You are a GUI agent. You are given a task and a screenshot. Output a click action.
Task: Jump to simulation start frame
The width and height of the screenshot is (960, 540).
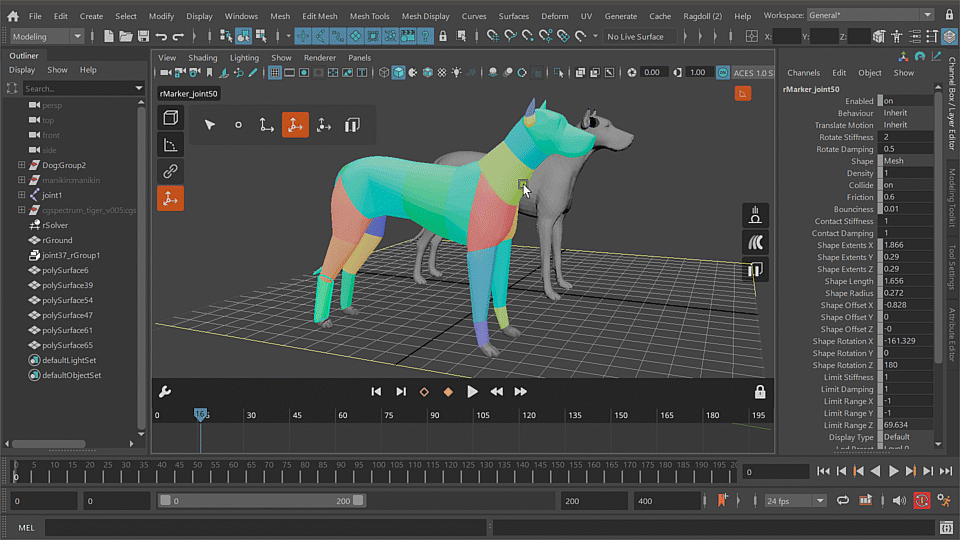[x=376, y=392]
